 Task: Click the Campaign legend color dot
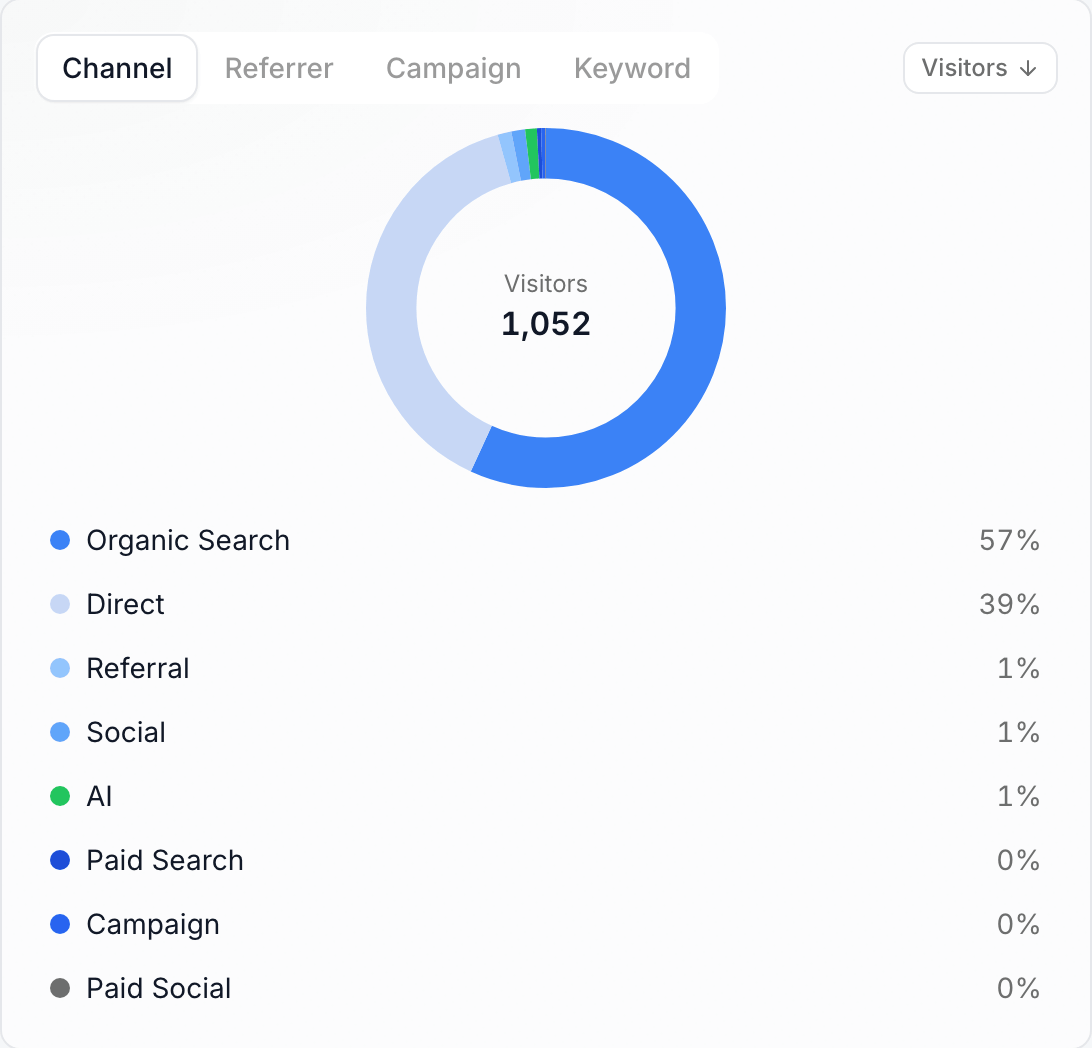click(60, 924)
